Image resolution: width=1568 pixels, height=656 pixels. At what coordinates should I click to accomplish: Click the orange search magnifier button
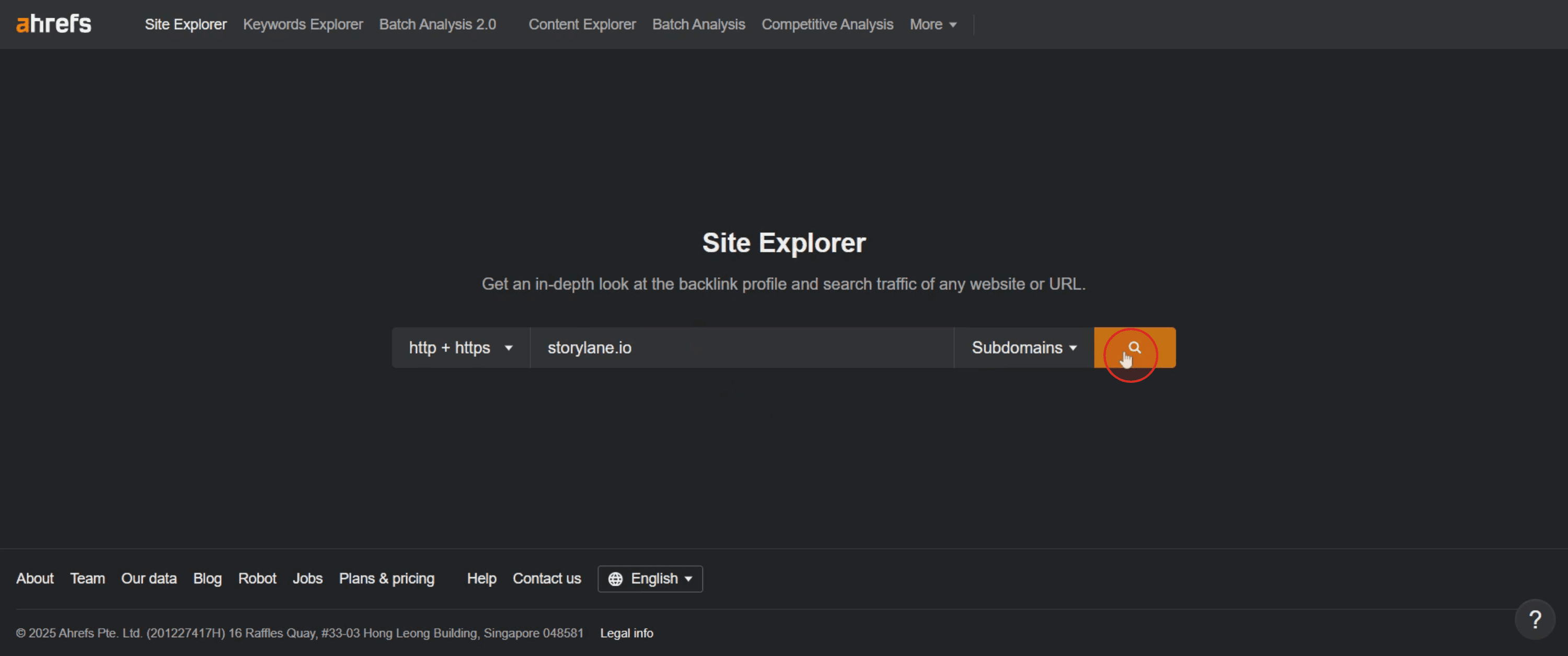pyautogui.click(x=1134, y=347)
